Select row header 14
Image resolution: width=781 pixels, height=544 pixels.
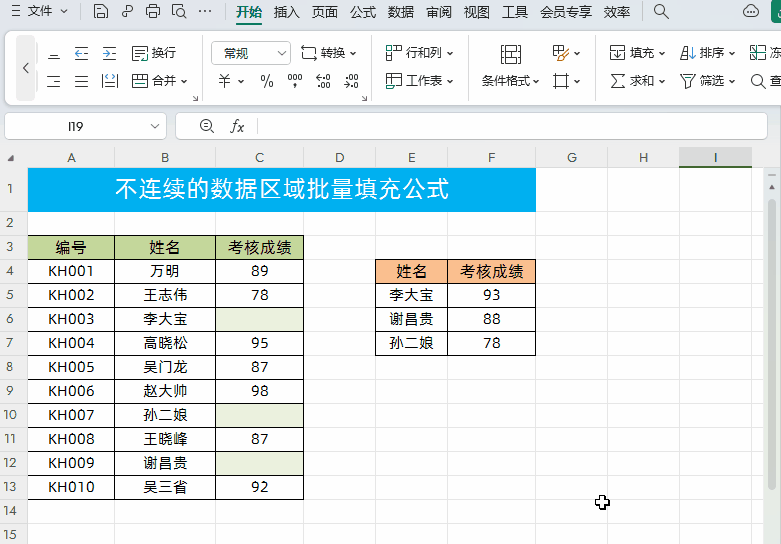10,511
